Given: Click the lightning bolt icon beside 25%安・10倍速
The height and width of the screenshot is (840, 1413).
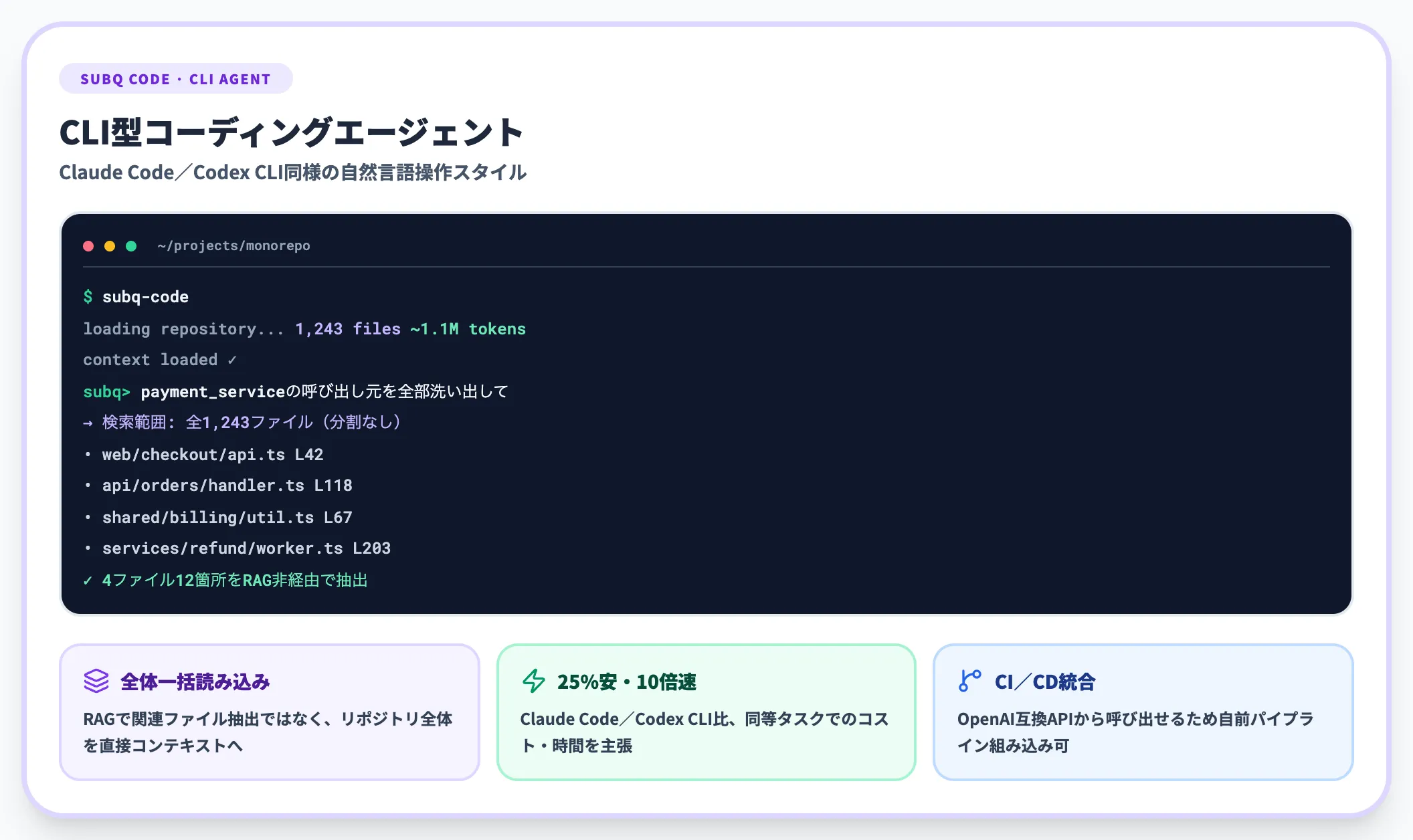Looking at the screenshot, I should click(x=533, y=681).
